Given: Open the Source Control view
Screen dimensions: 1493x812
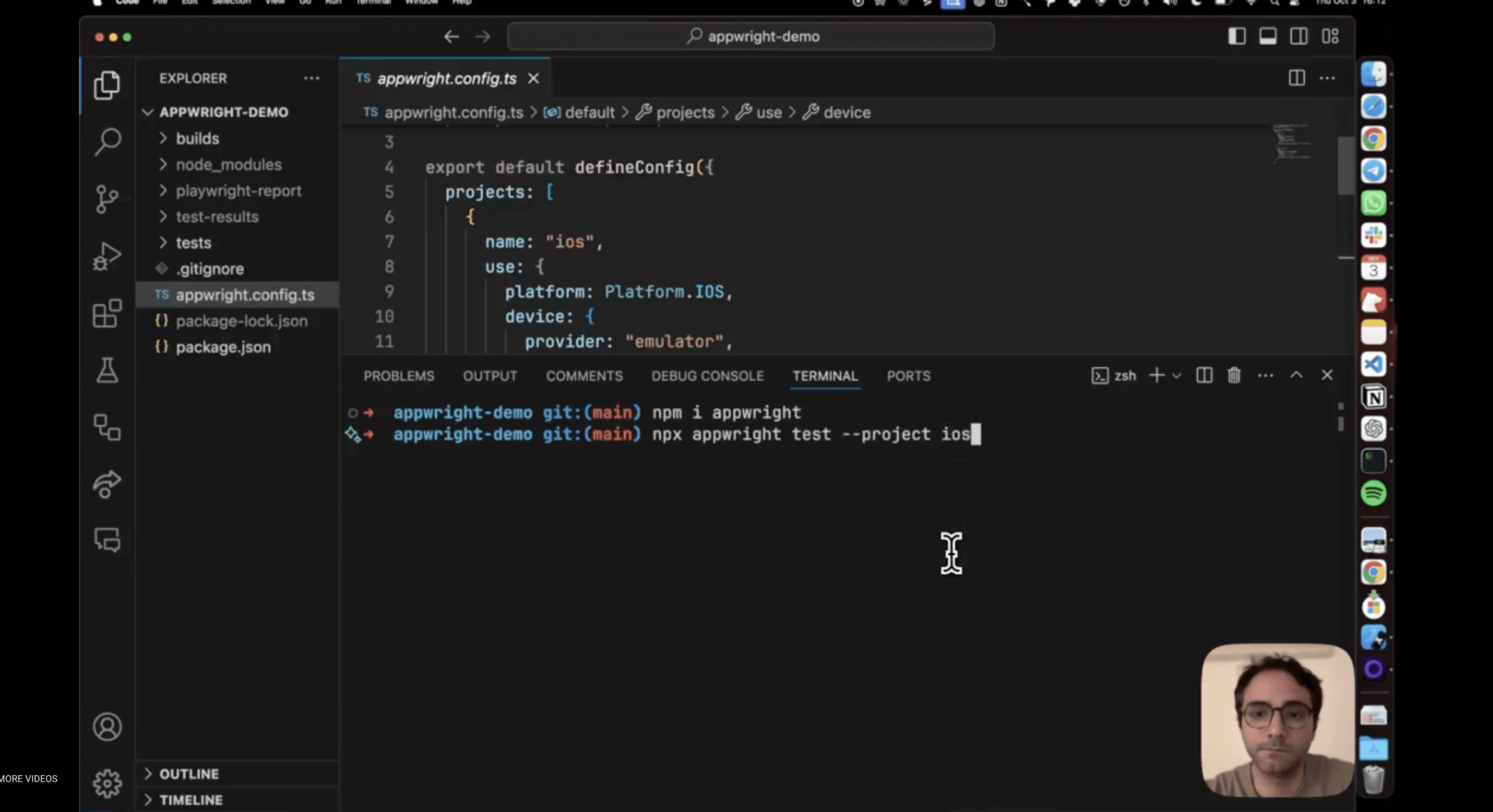Looking at the screenshot, I should pos(107,199).
